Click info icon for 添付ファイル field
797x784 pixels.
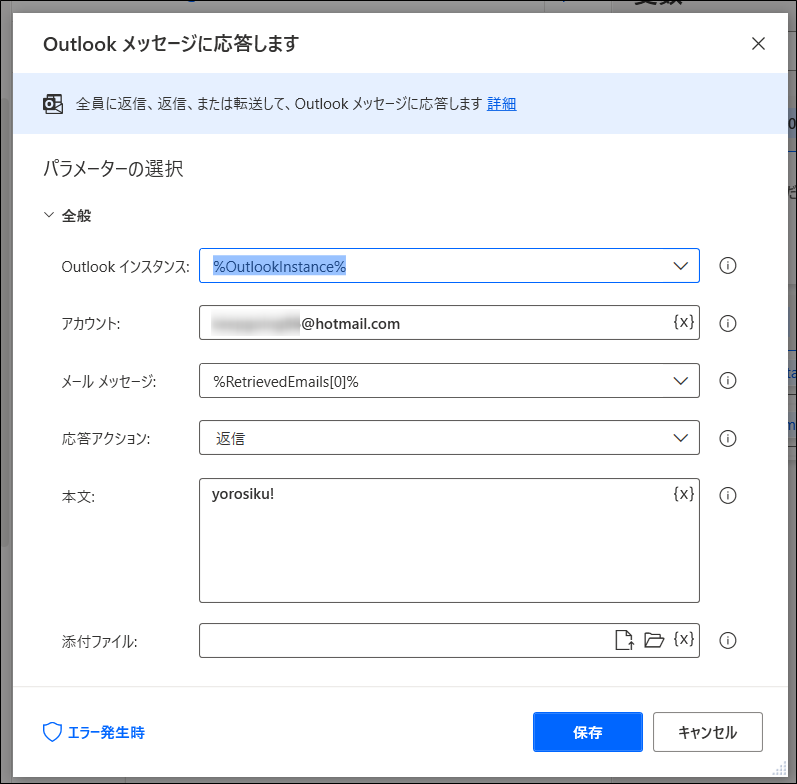pos(727,640)
